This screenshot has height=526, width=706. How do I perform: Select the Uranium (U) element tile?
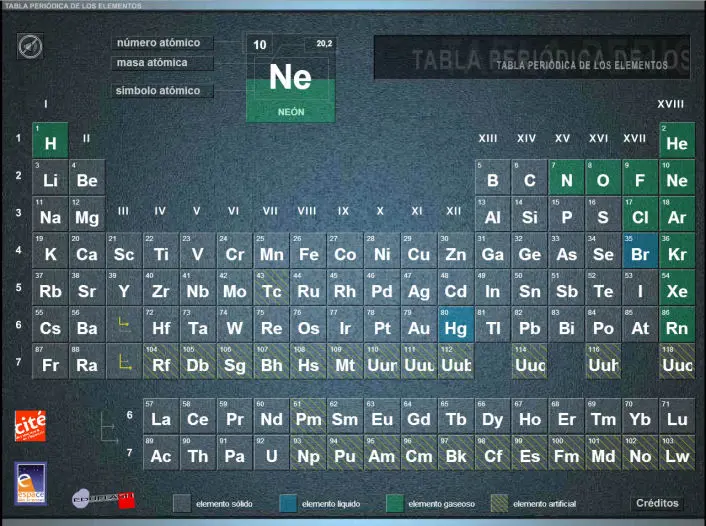click(271, 452)
